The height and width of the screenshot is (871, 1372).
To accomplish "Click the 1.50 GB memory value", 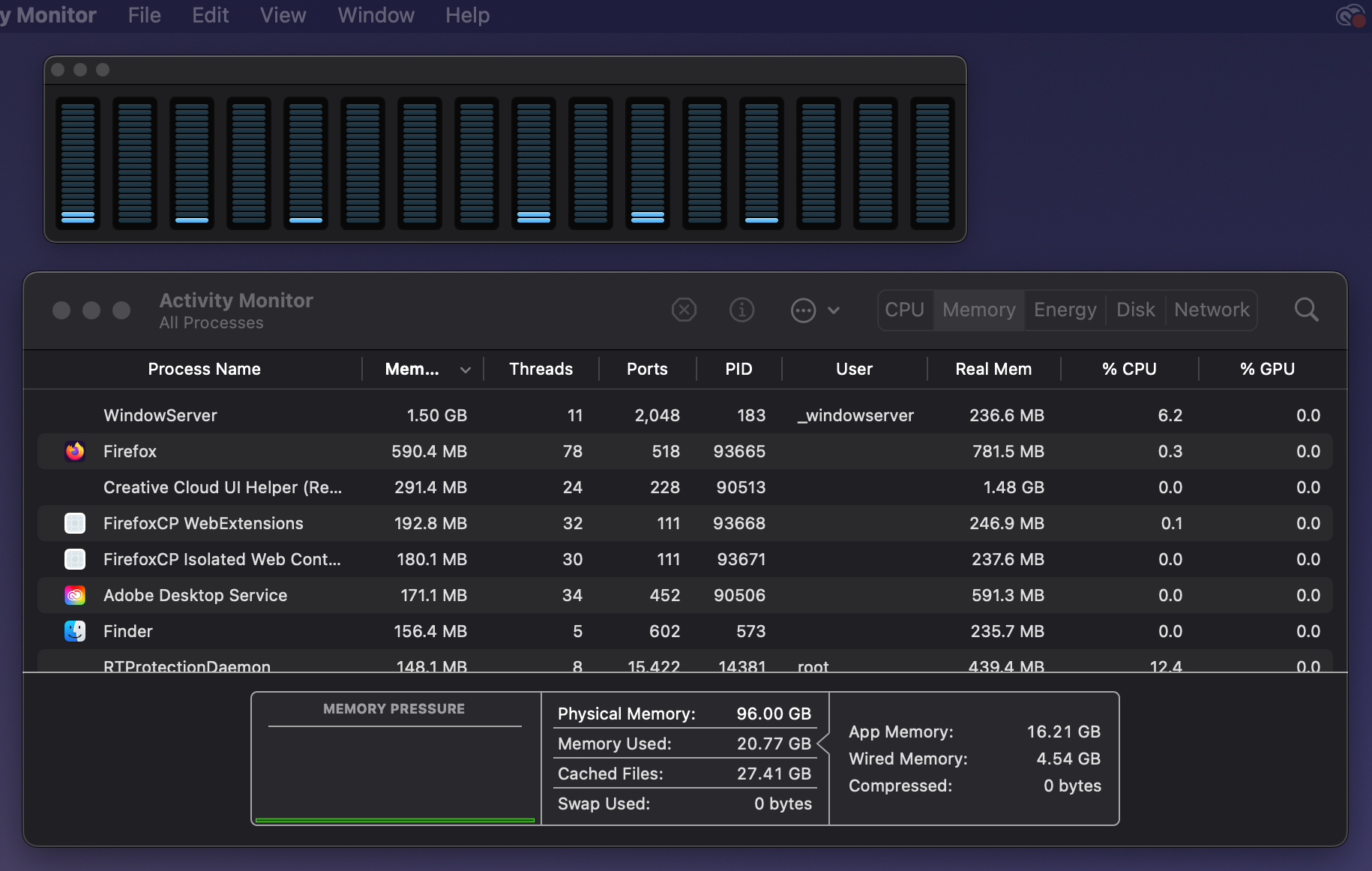I will pos(436,415).
